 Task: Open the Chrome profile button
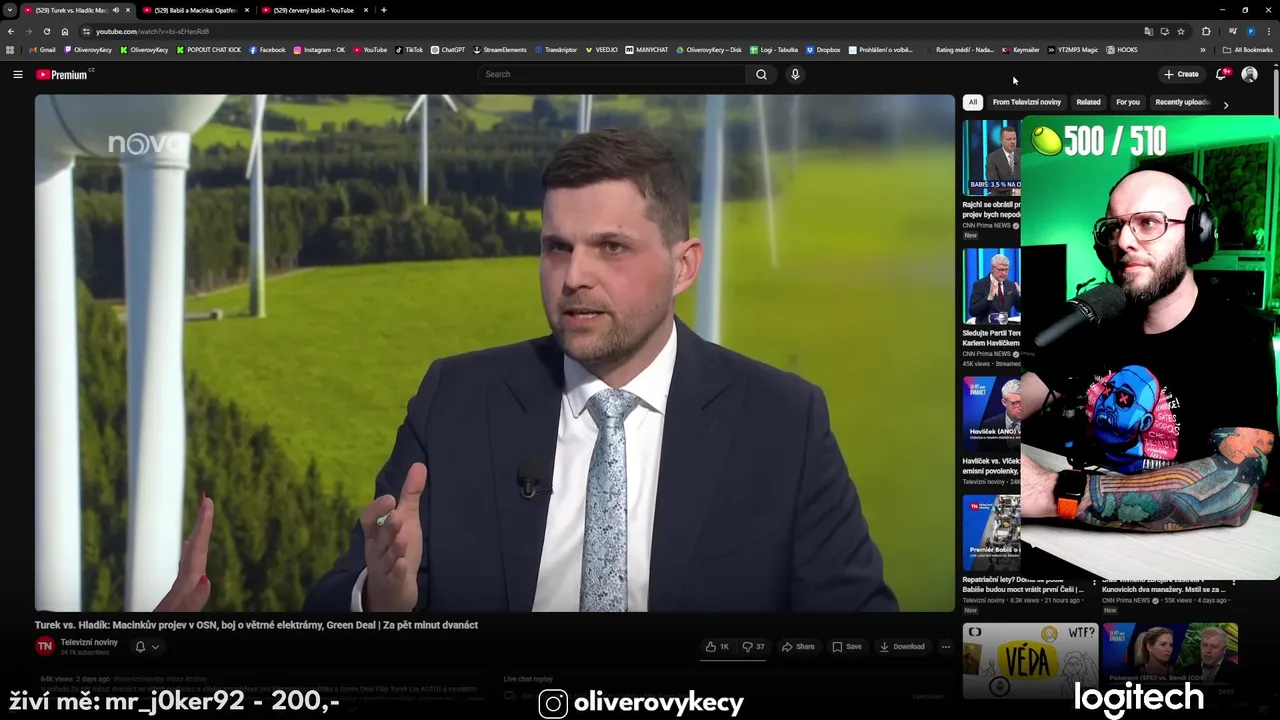click(1250, 31)
